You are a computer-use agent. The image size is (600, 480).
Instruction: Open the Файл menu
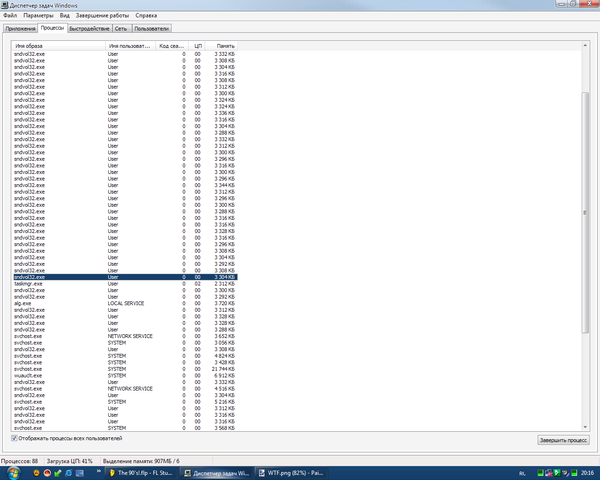tap(10, 17)
